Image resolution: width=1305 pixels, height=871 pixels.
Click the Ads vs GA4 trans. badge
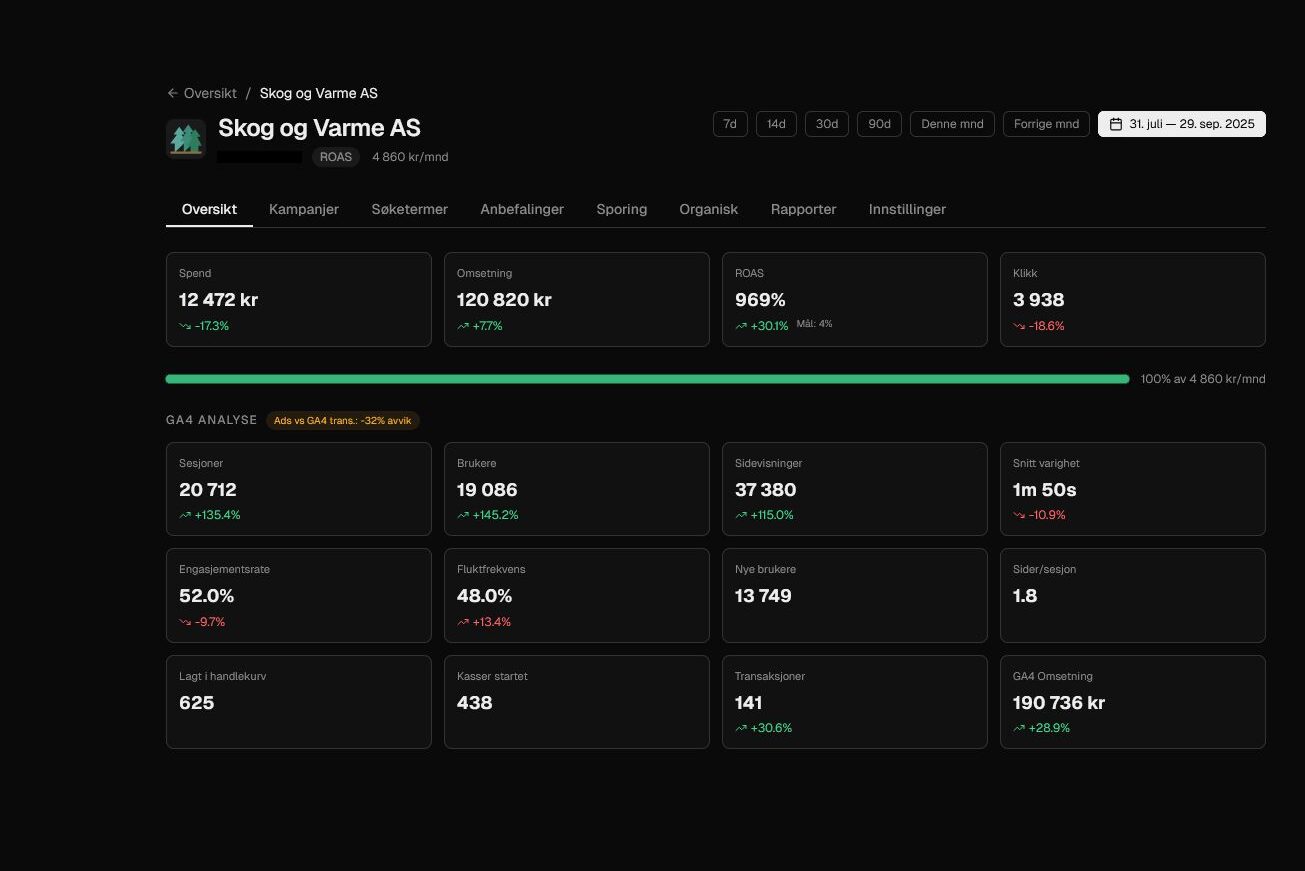[x=343, y=420]
